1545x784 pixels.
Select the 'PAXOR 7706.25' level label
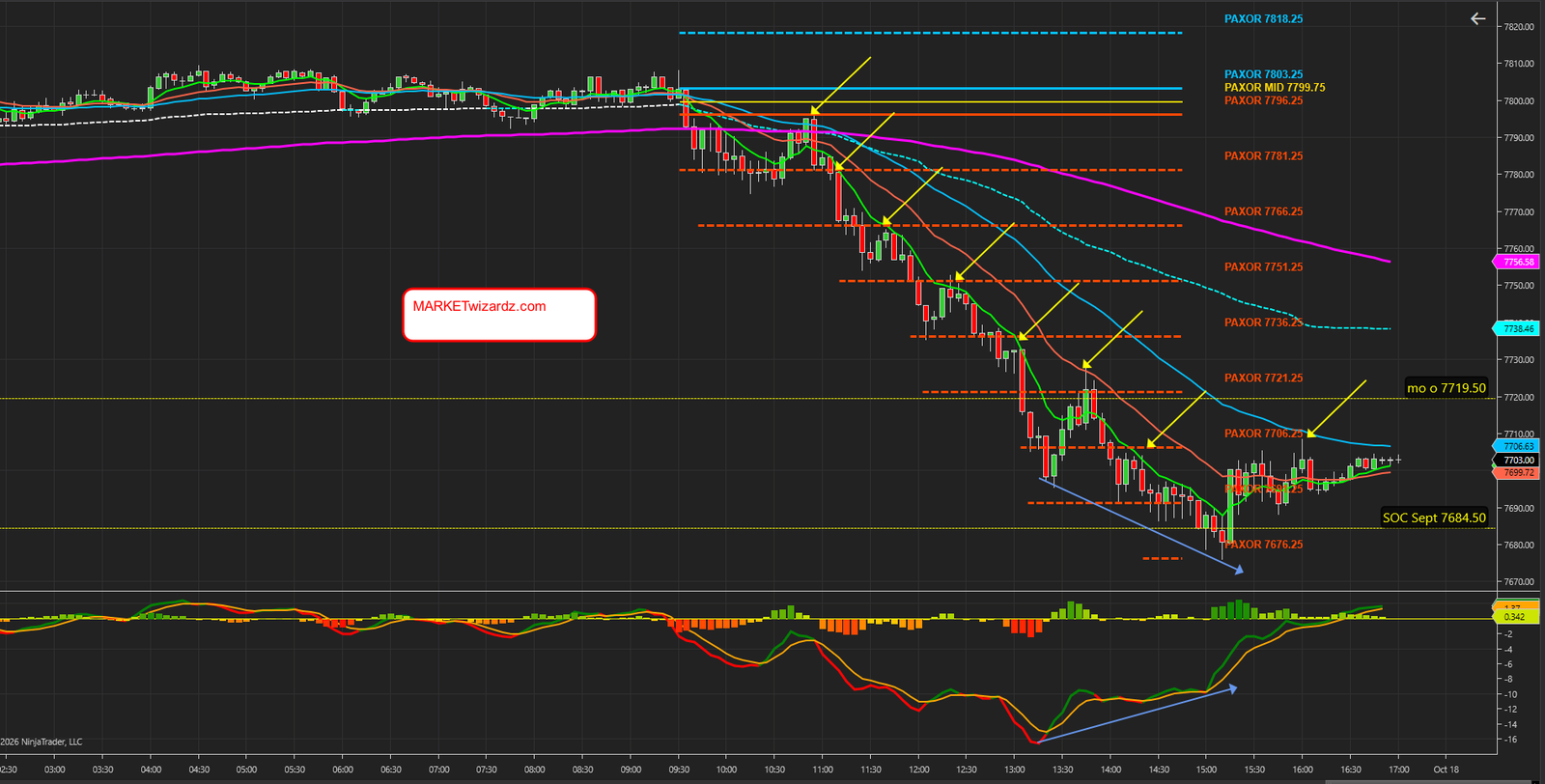tap(1263, 434)
